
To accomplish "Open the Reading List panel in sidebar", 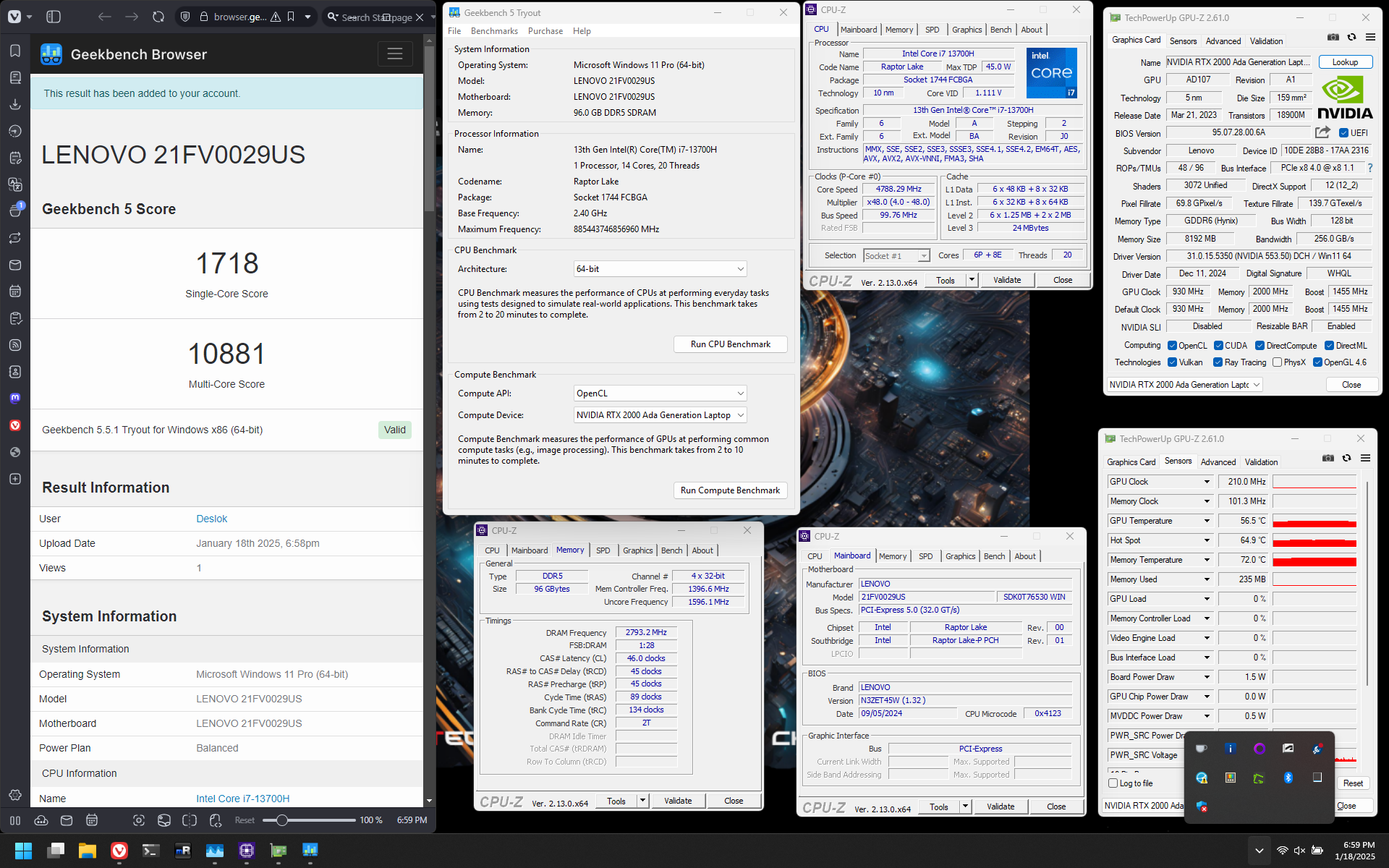I will (x=15, y=77).
